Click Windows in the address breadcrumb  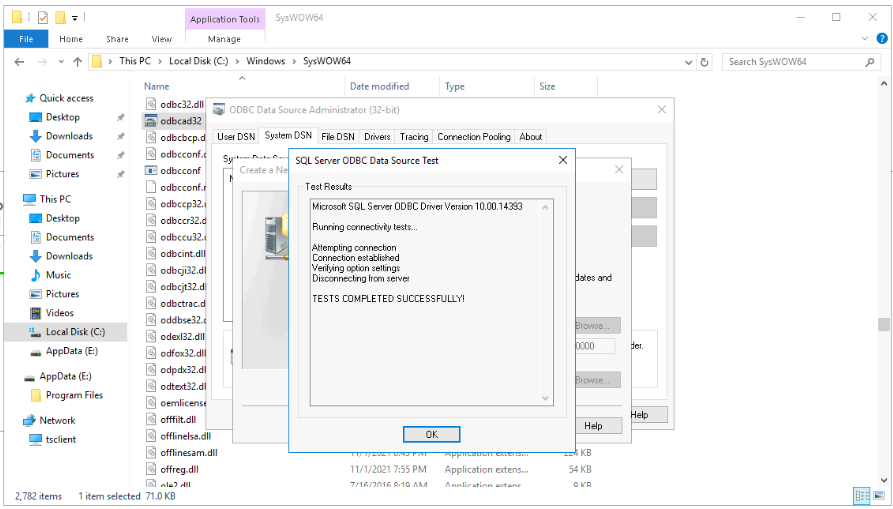tap(265, 61)
